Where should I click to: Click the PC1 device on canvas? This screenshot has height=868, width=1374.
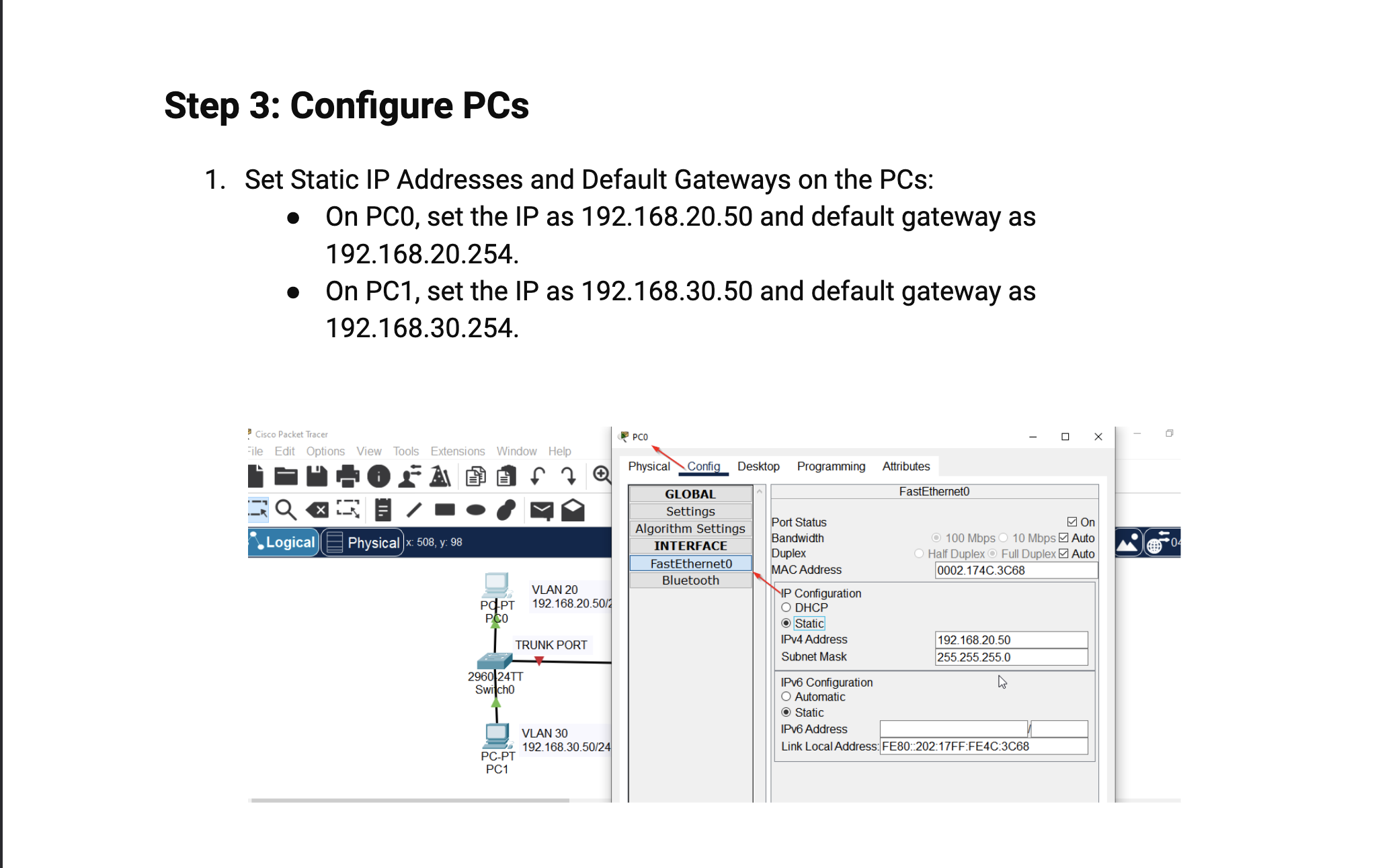(x=497, y=737)
